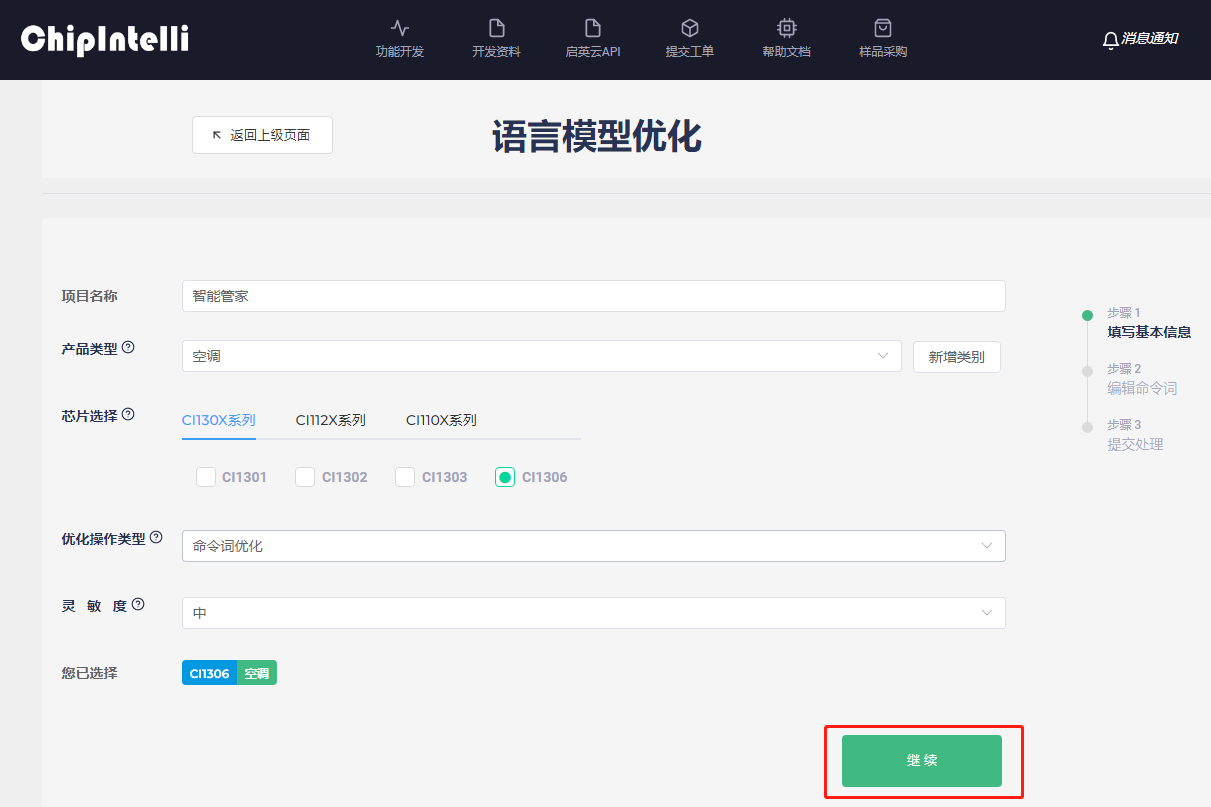Click the 启英云API file icon
The image size is (1211, 807).
[x=593, y=28]
